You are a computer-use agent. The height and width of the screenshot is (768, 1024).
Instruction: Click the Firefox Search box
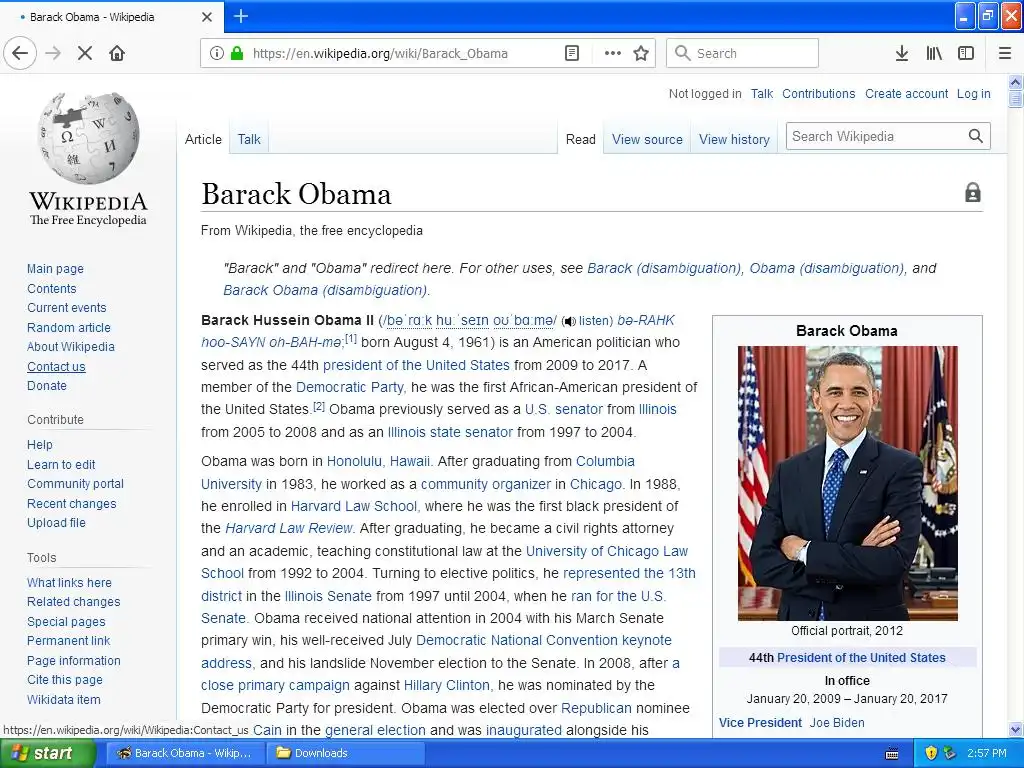[742, 53]
